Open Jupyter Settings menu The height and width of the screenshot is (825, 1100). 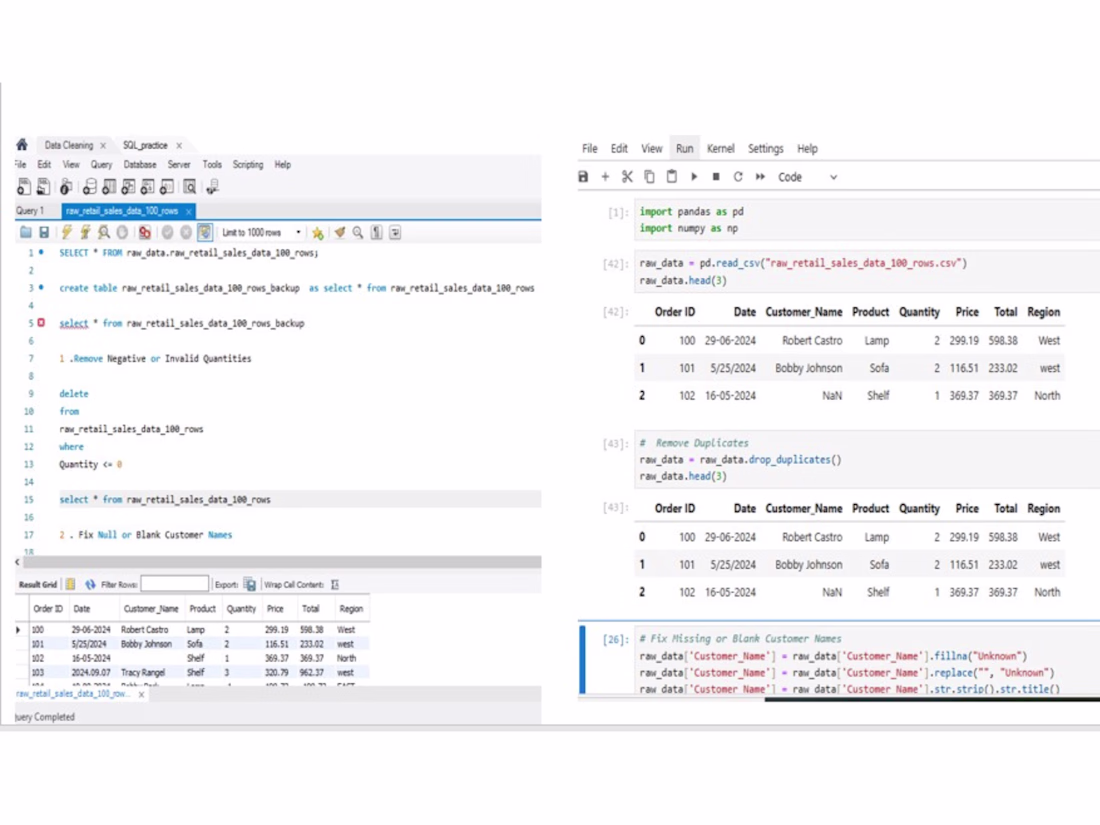(765, 148)
